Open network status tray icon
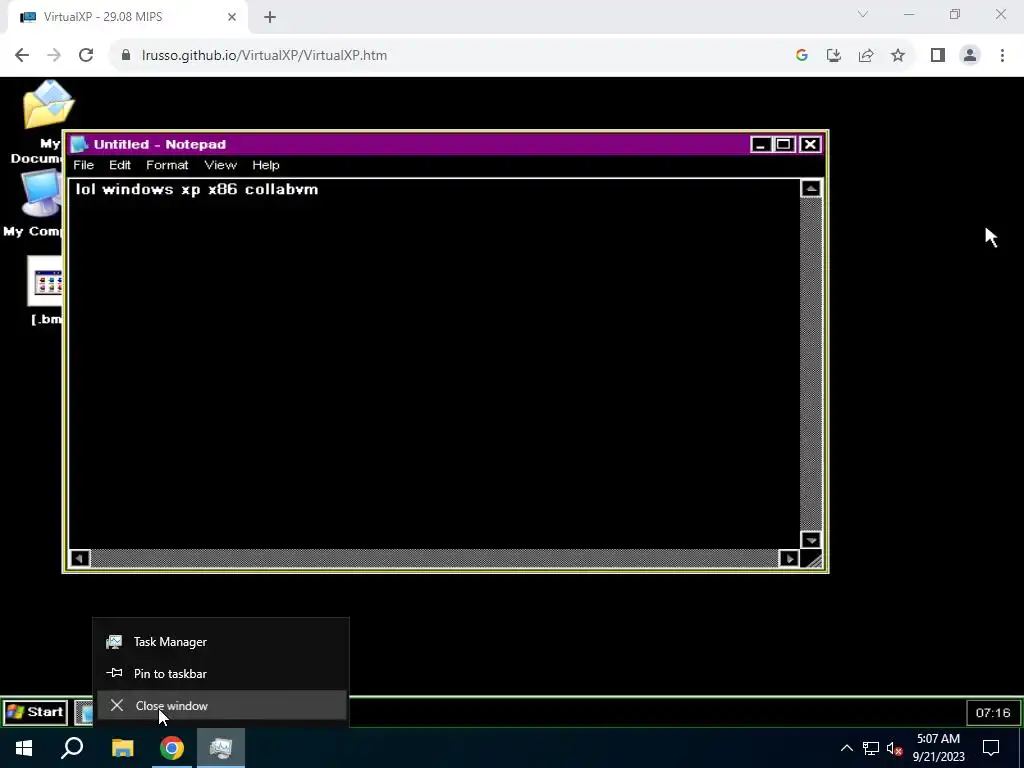The image size is (1024, 768). 871,748
